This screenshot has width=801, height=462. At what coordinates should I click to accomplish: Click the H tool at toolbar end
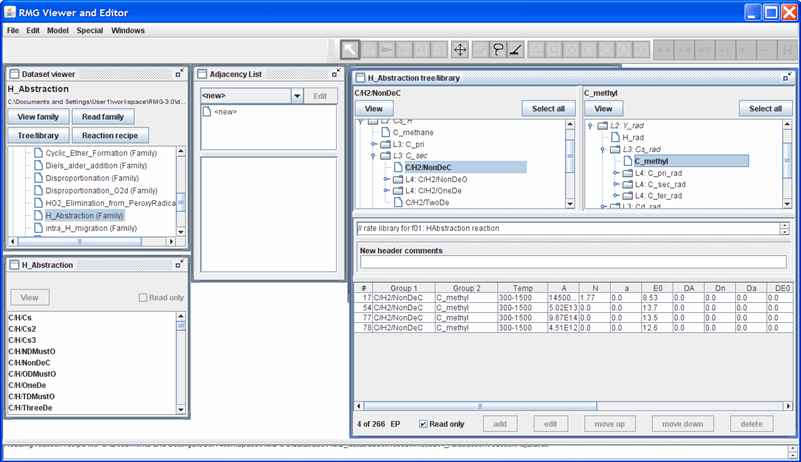pyautogui.click(x=787, y=50)
